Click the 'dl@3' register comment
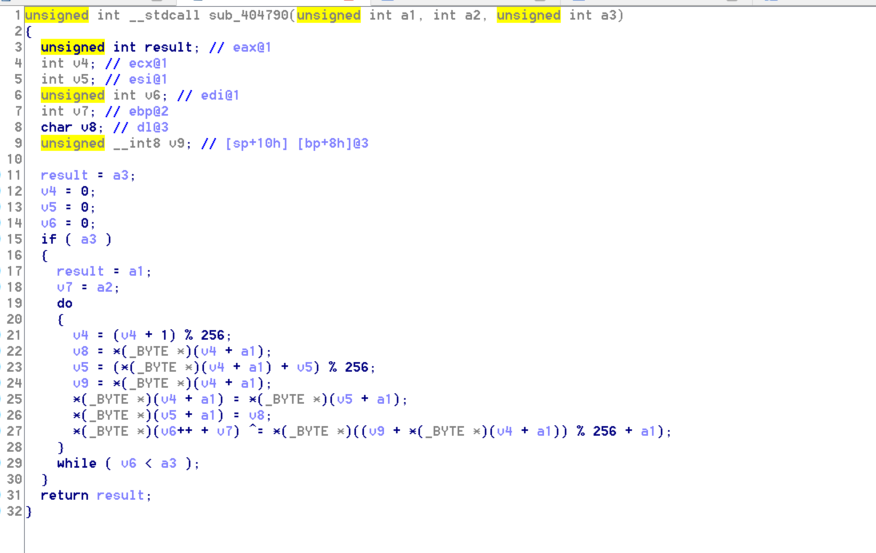Viewport: 876px width, 553px height. click(x=153, y=127)
